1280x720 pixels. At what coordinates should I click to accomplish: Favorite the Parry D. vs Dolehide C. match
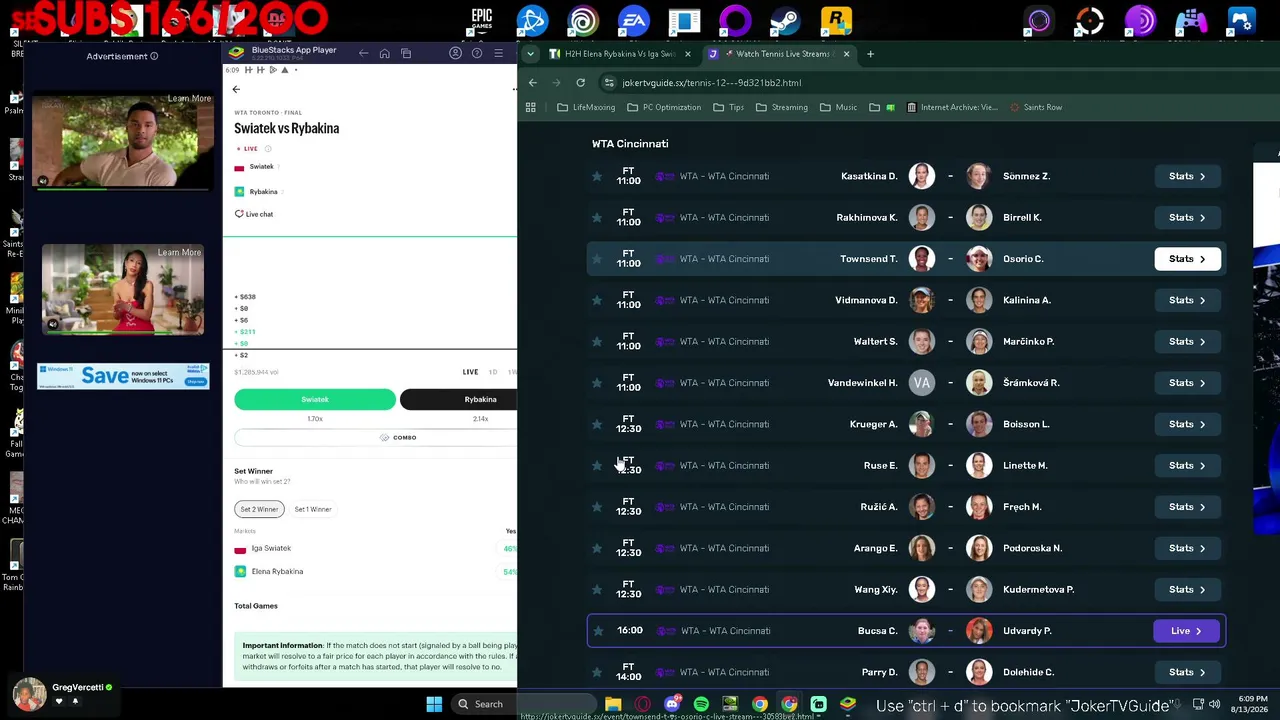coord(597,673)
